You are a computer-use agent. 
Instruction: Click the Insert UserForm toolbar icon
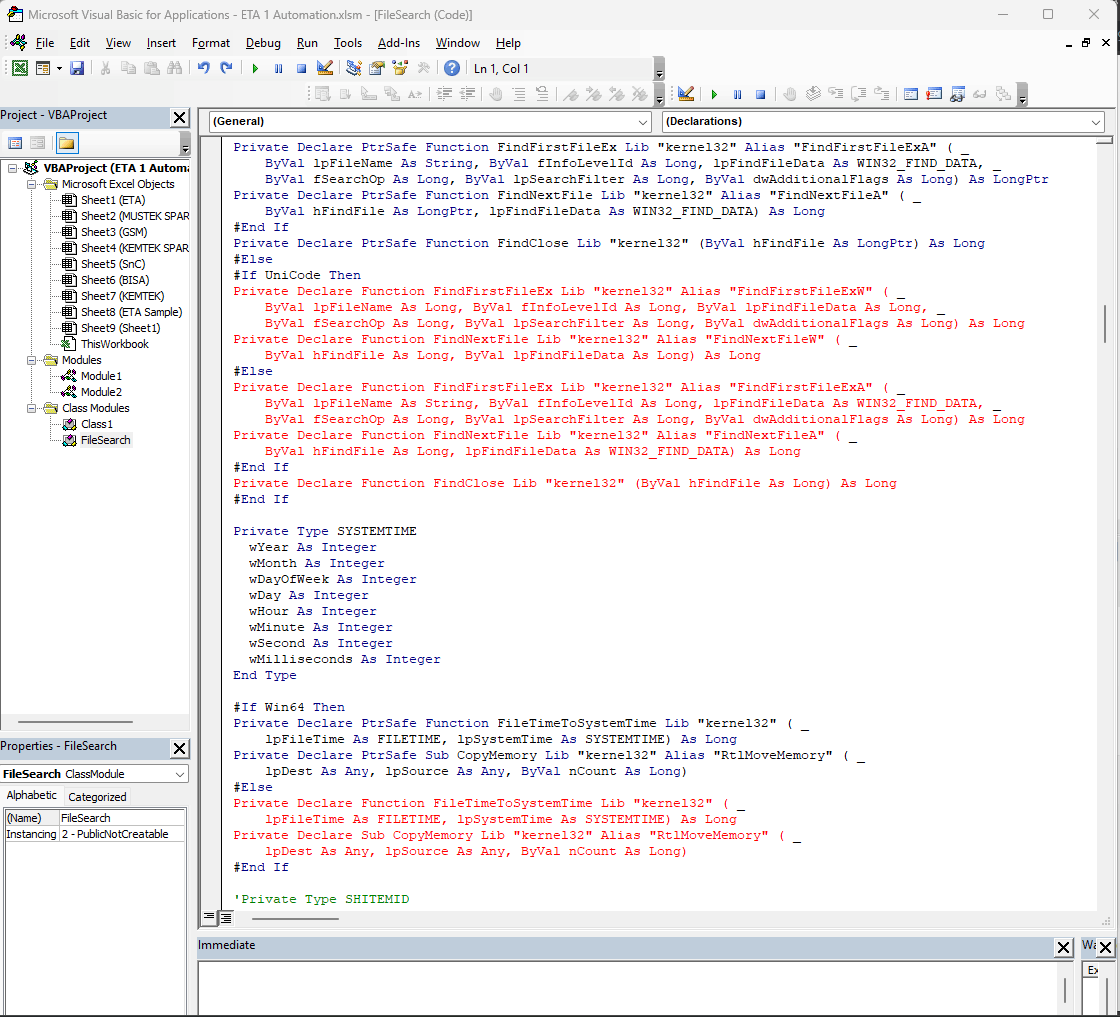(43, 69)
